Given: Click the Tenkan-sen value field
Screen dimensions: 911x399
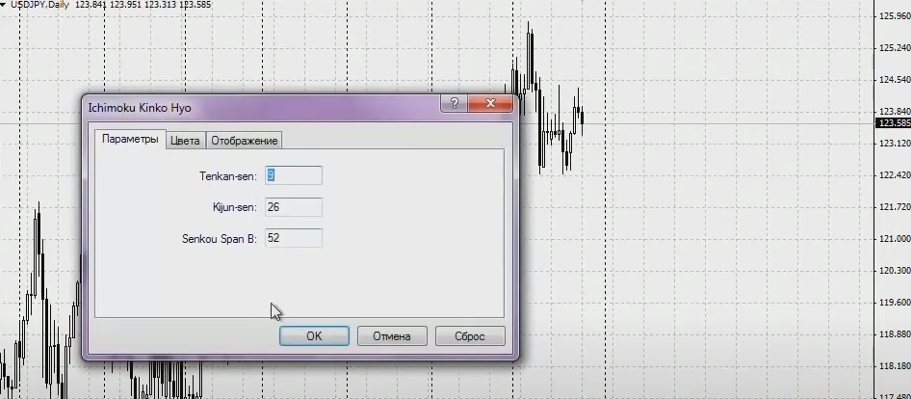Looking at the screenshot, I should [293, 175].
